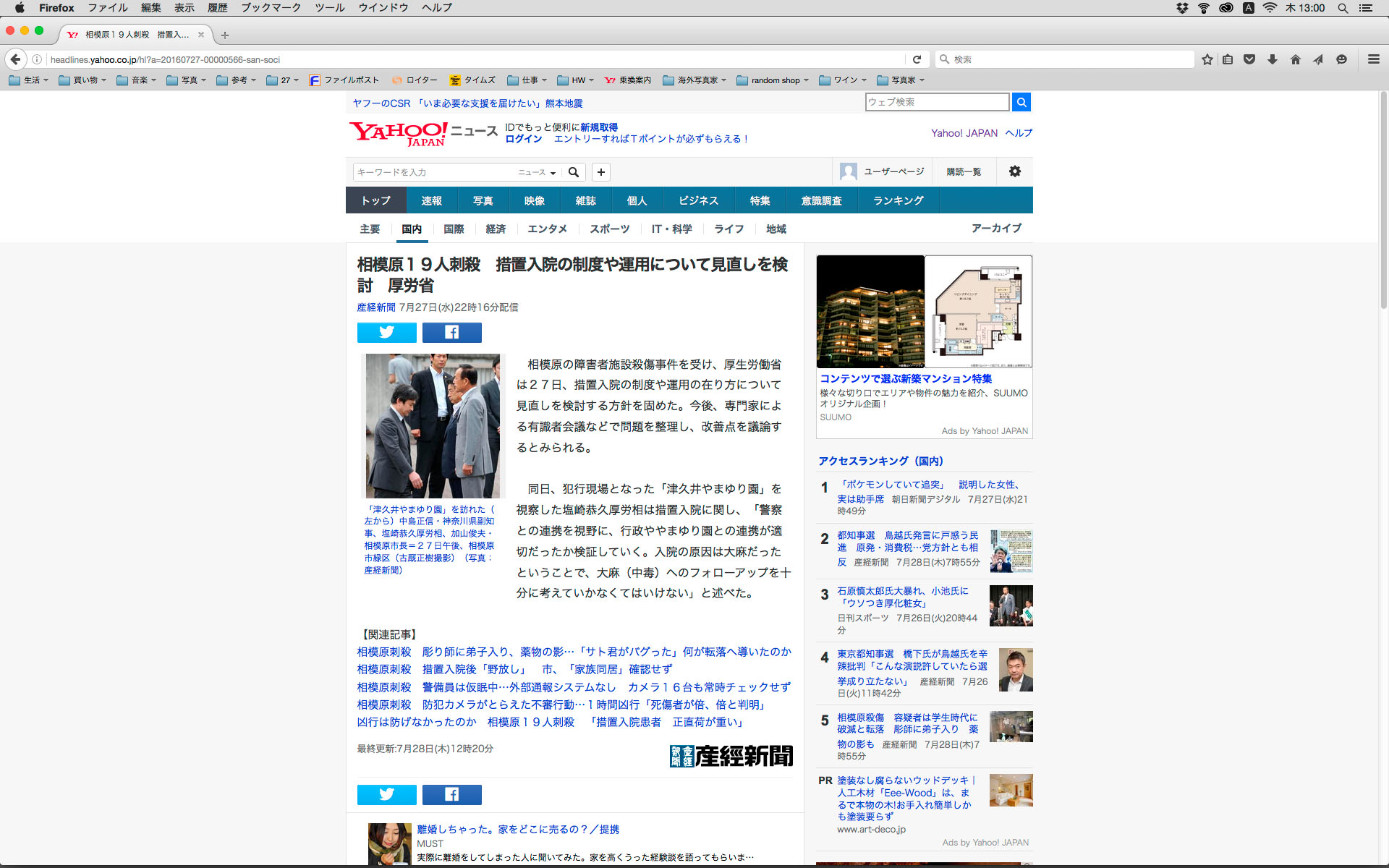Image resolution: width=1389 pixels, height=868 pixels.
Task: Open Yahoo News settings gear icon
Action: [1014, 171]
